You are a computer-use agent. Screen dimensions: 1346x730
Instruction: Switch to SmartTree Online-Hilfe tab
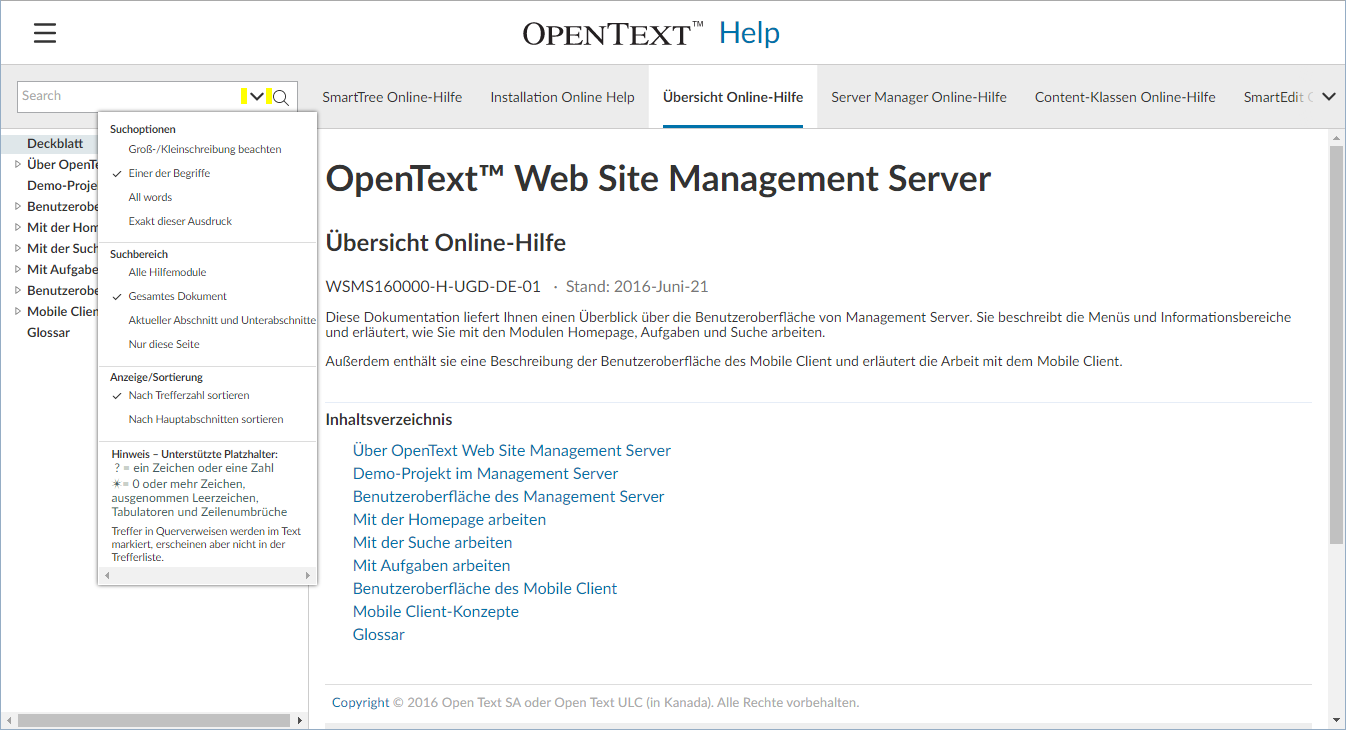point(392,97)
